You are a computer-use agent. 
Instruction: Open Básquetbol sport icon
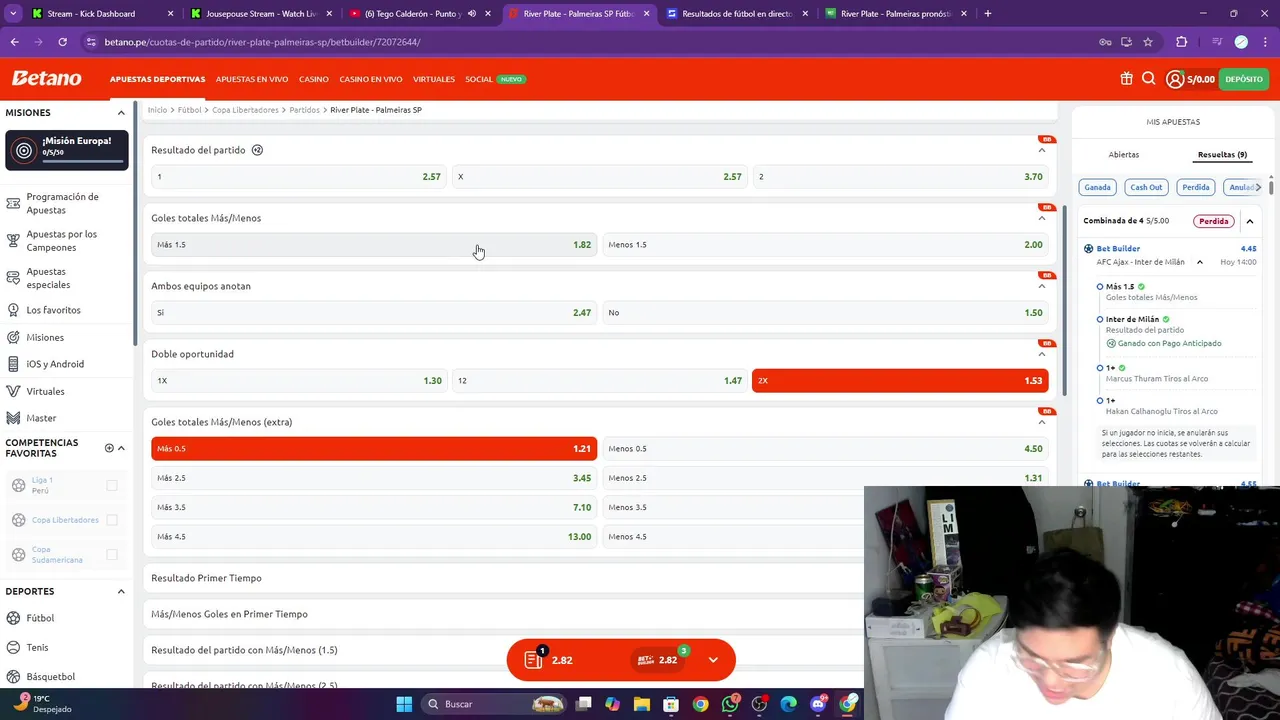pos(13,676)
